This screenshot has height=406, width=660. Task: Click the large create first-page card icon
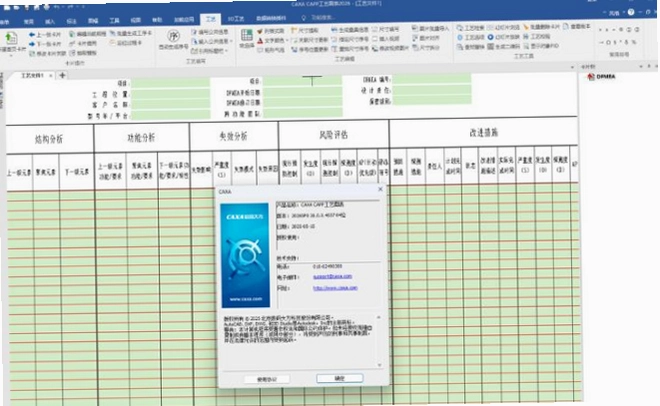11,39
